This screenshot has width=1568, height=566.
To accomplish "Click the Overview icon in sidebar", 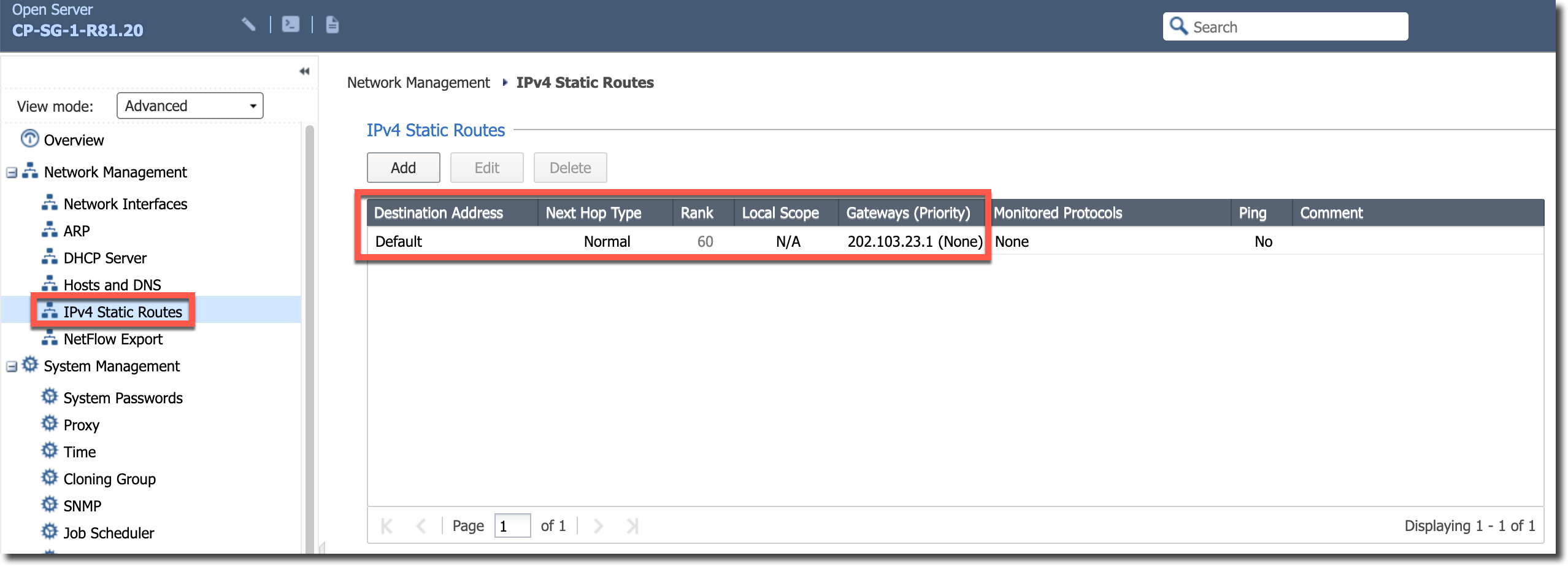I will pyautogui.click(x=29, y=139).
